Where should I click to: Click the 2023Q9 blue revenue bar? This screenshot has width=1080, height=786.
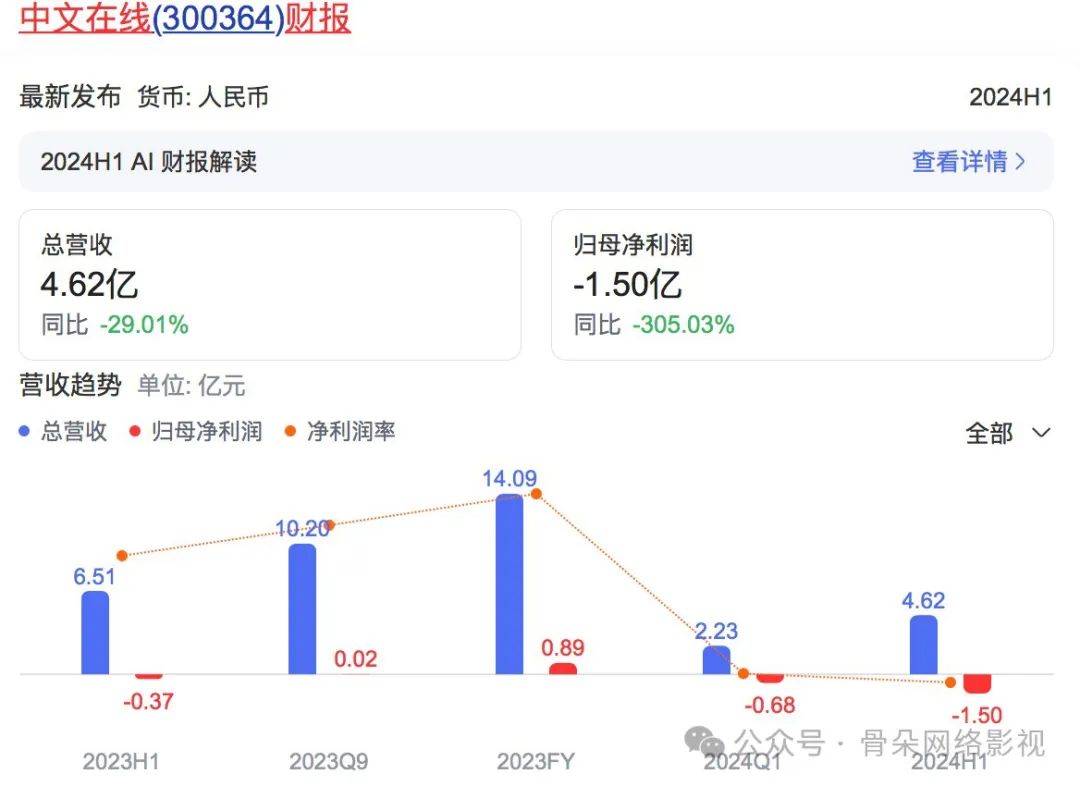point(302,609)
